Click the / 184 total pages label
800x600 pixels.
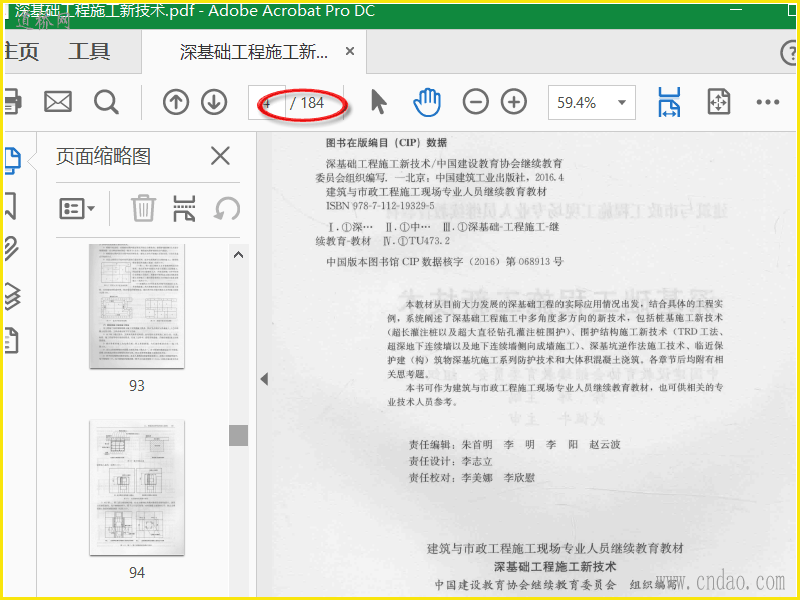307,103
